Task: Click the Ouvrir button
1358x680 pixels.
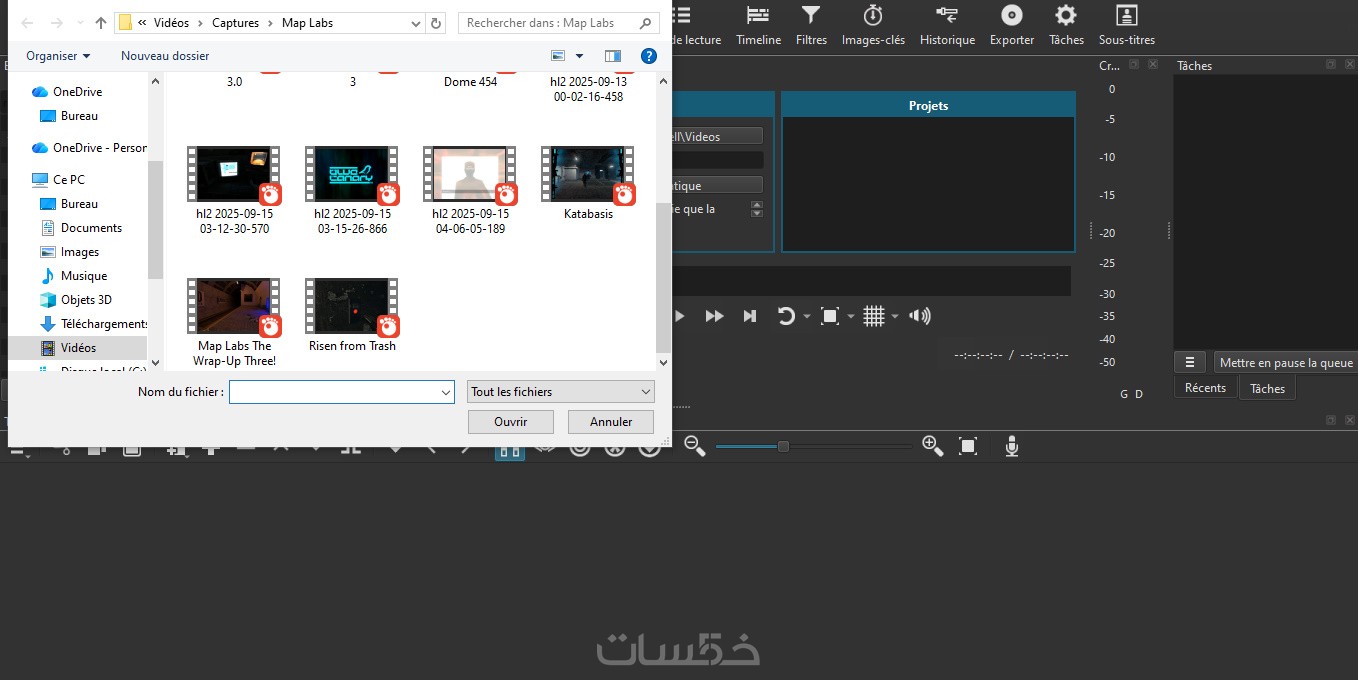Action: click(x=510, y=422)
